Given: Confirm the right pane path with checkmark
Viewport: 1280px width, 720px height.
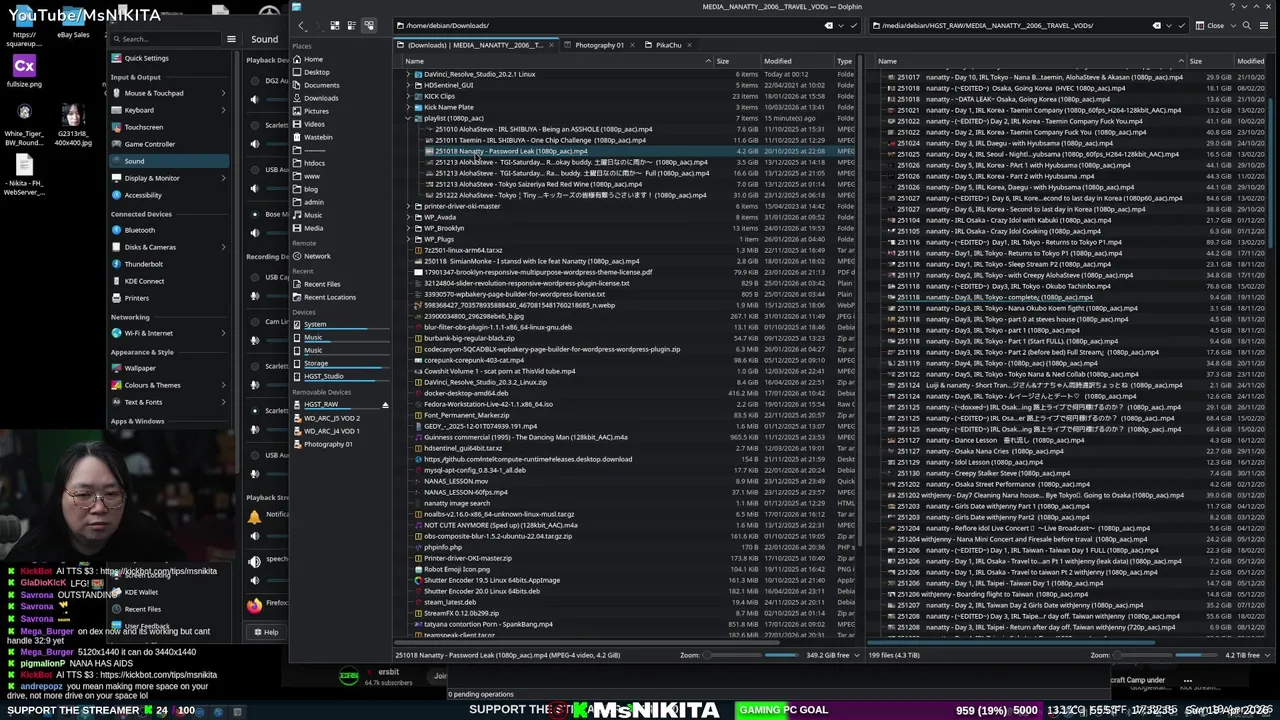Looking at the screenshot, I should pos(1180,25).
